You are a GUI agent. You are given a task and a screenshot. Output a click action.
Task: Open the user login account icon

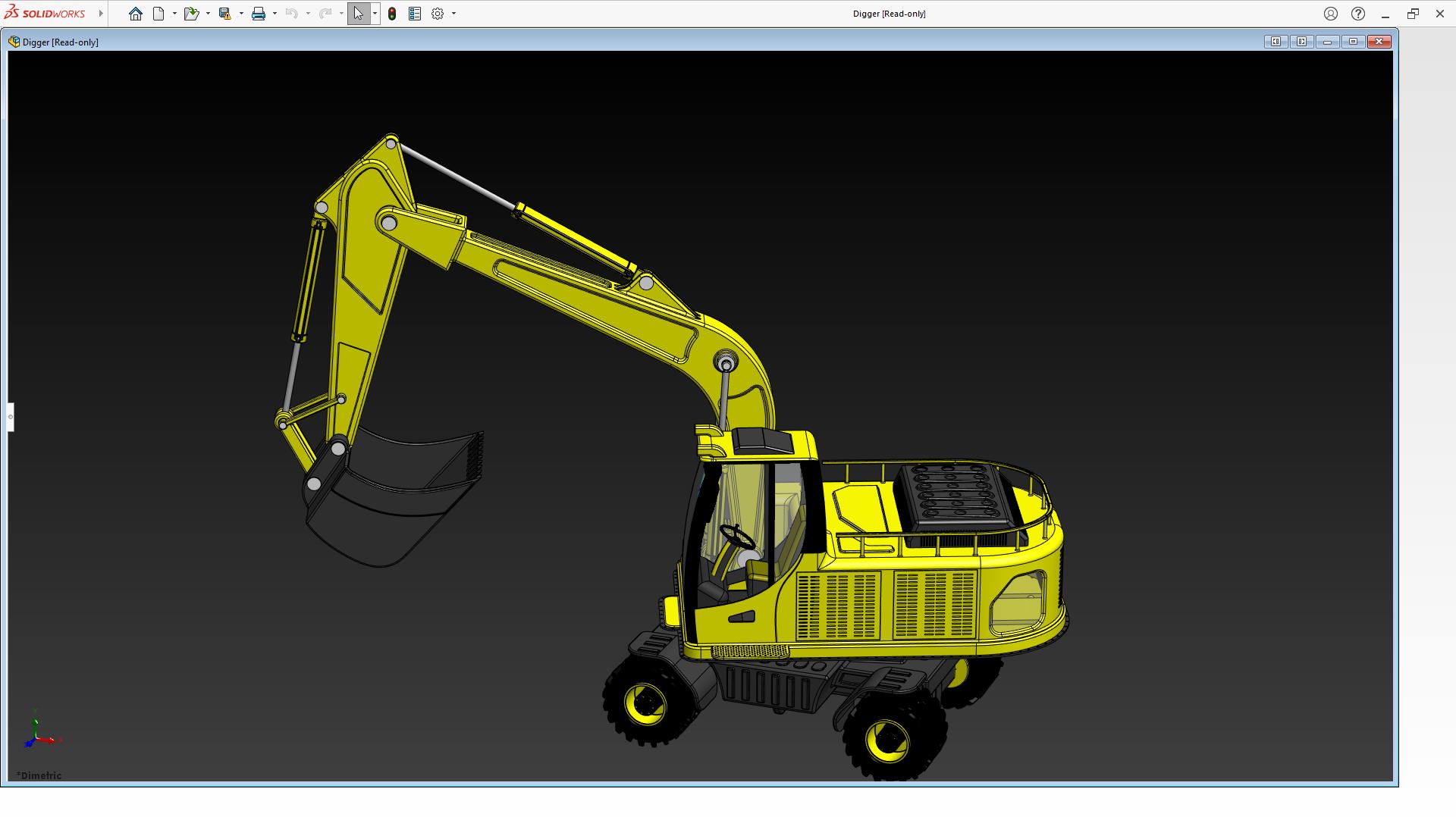1331,14
